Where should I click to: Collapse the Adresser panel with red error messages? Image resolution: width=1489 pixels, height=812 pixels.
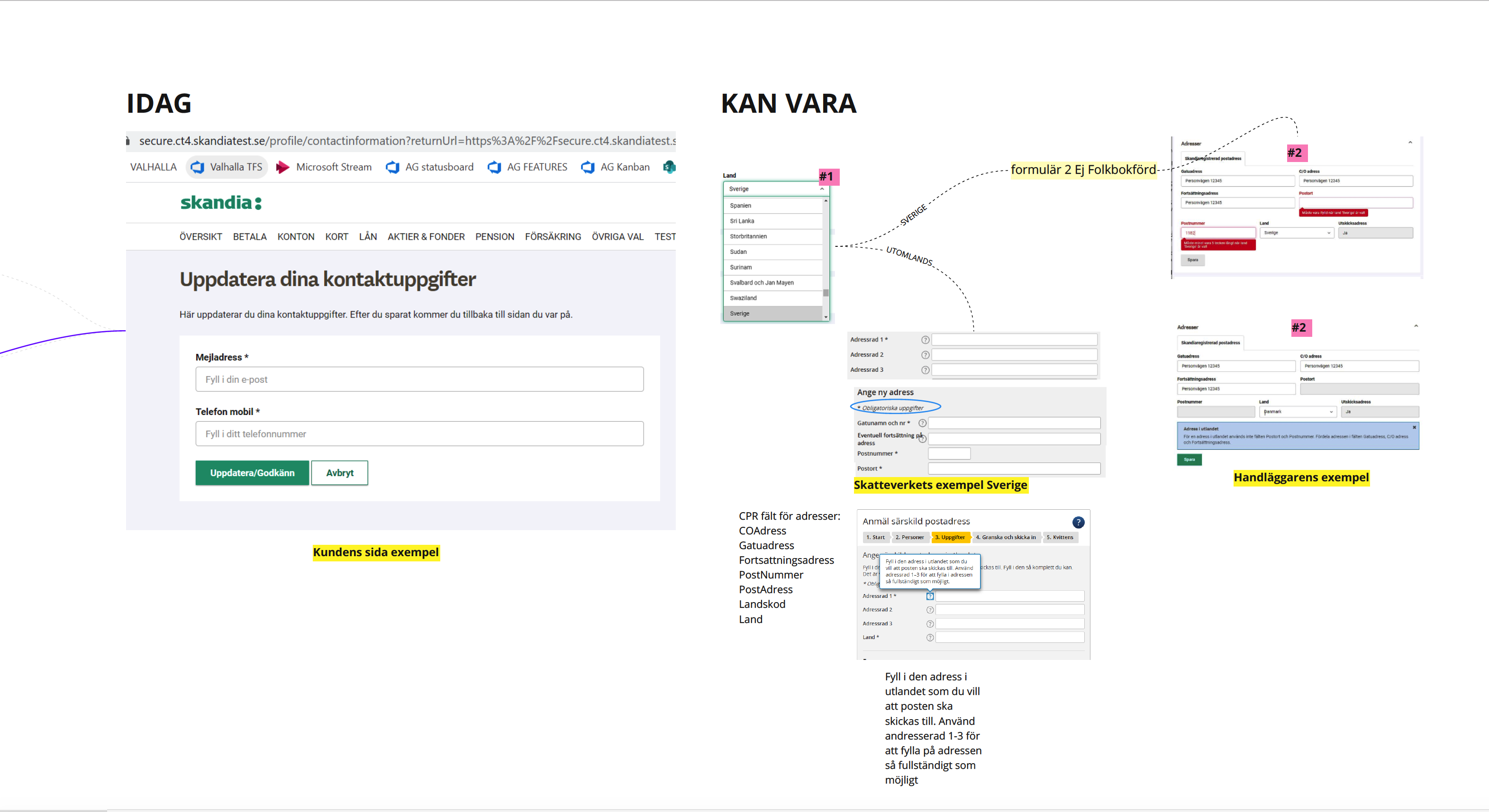1410,142
